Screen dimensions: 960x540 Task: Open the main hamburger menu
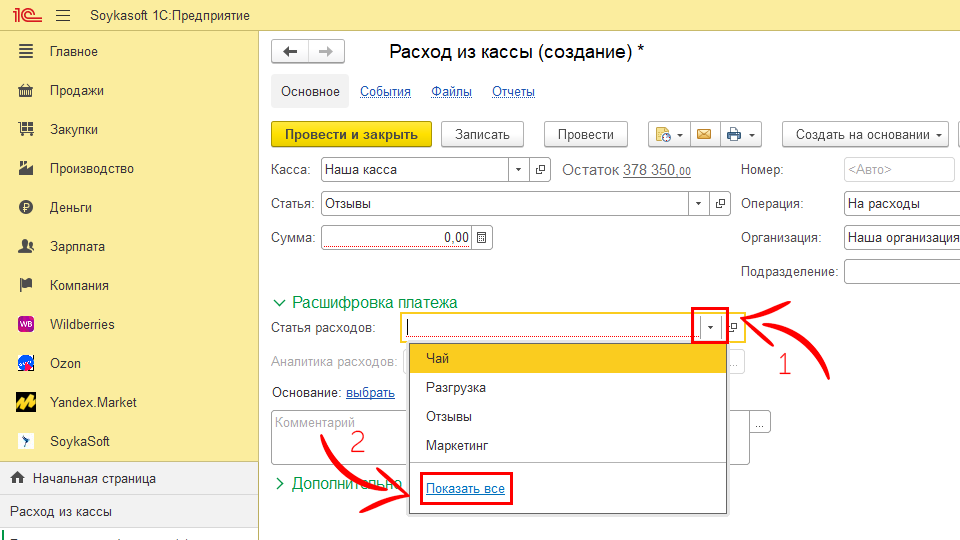click(x=63, y=16)
